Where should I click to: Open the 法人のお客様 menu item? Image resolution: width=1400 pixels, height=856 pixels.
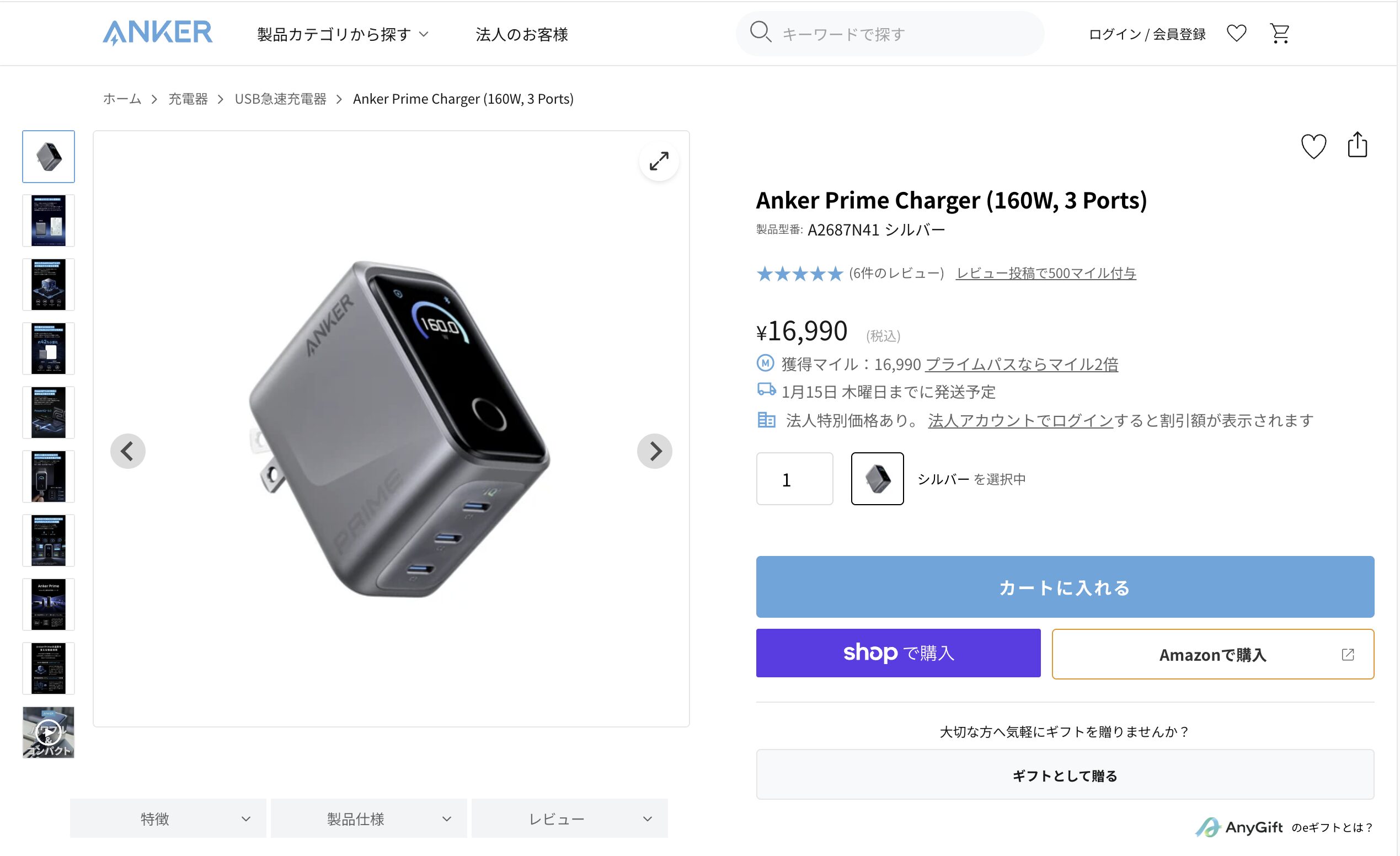point(522,35)
